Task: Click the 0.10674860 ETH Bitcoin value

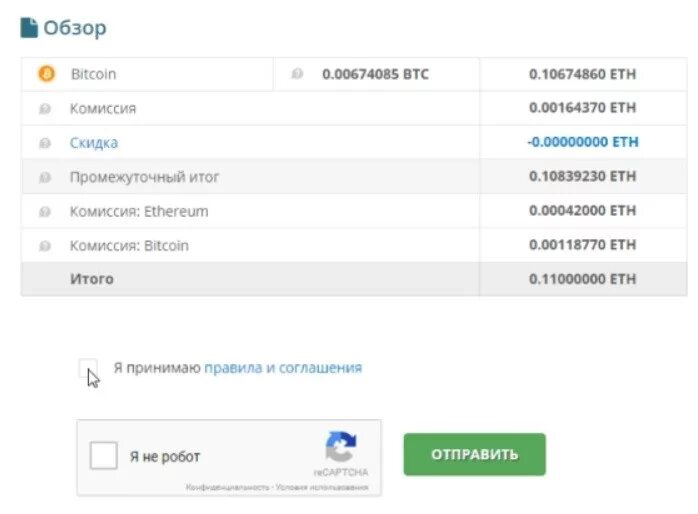Action: [x=582, y=74]
